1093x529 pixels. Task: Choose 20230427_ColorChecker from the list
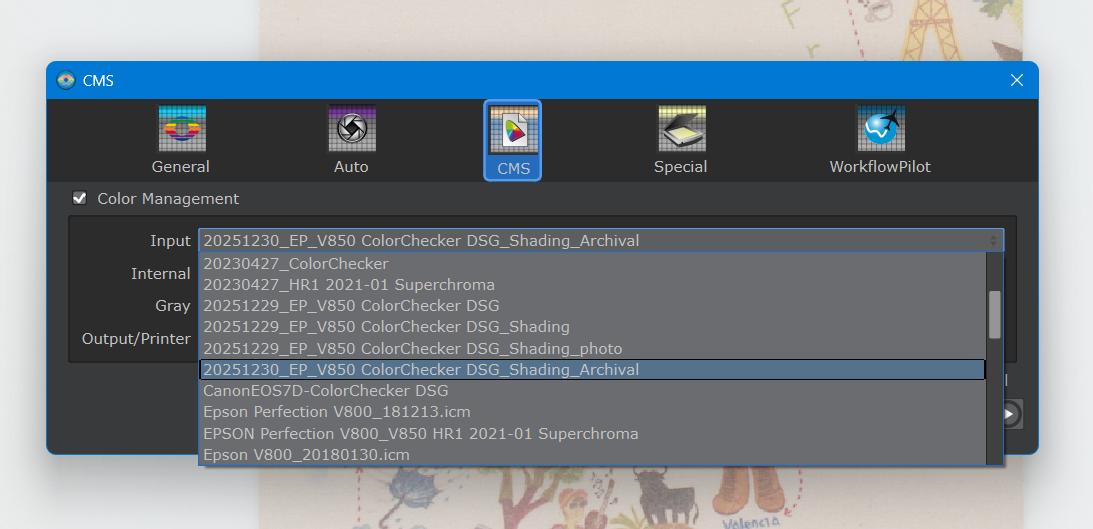[296, 264]
